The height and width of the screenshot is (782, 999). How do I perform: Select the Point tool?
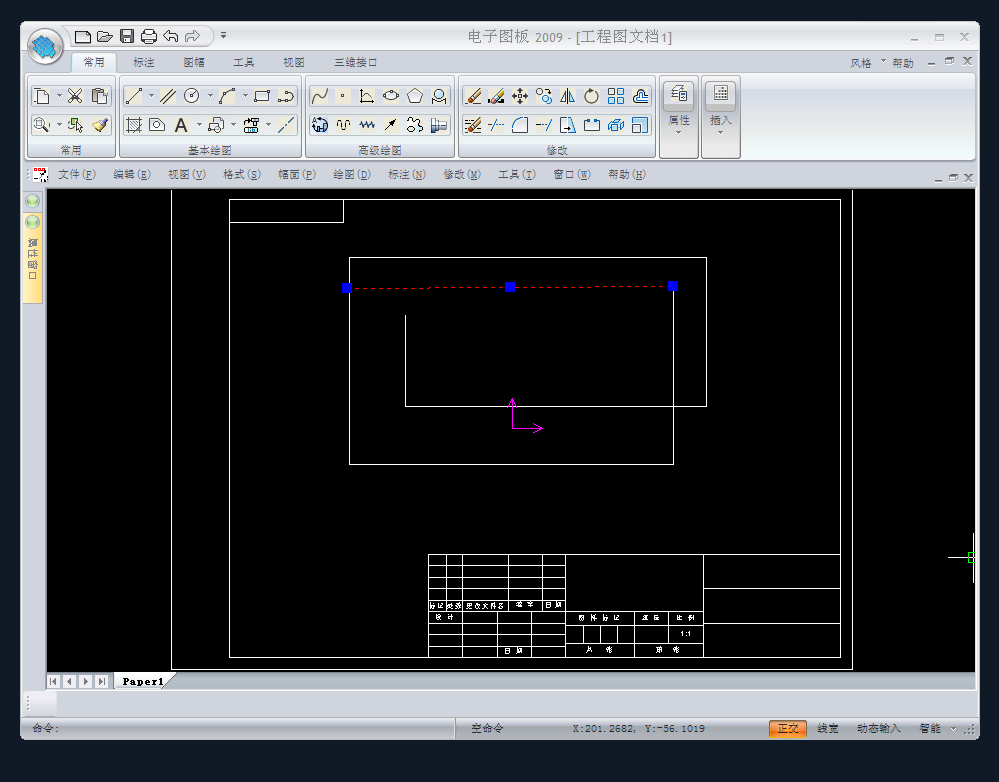pyautogui.click(x=343, y=96)
